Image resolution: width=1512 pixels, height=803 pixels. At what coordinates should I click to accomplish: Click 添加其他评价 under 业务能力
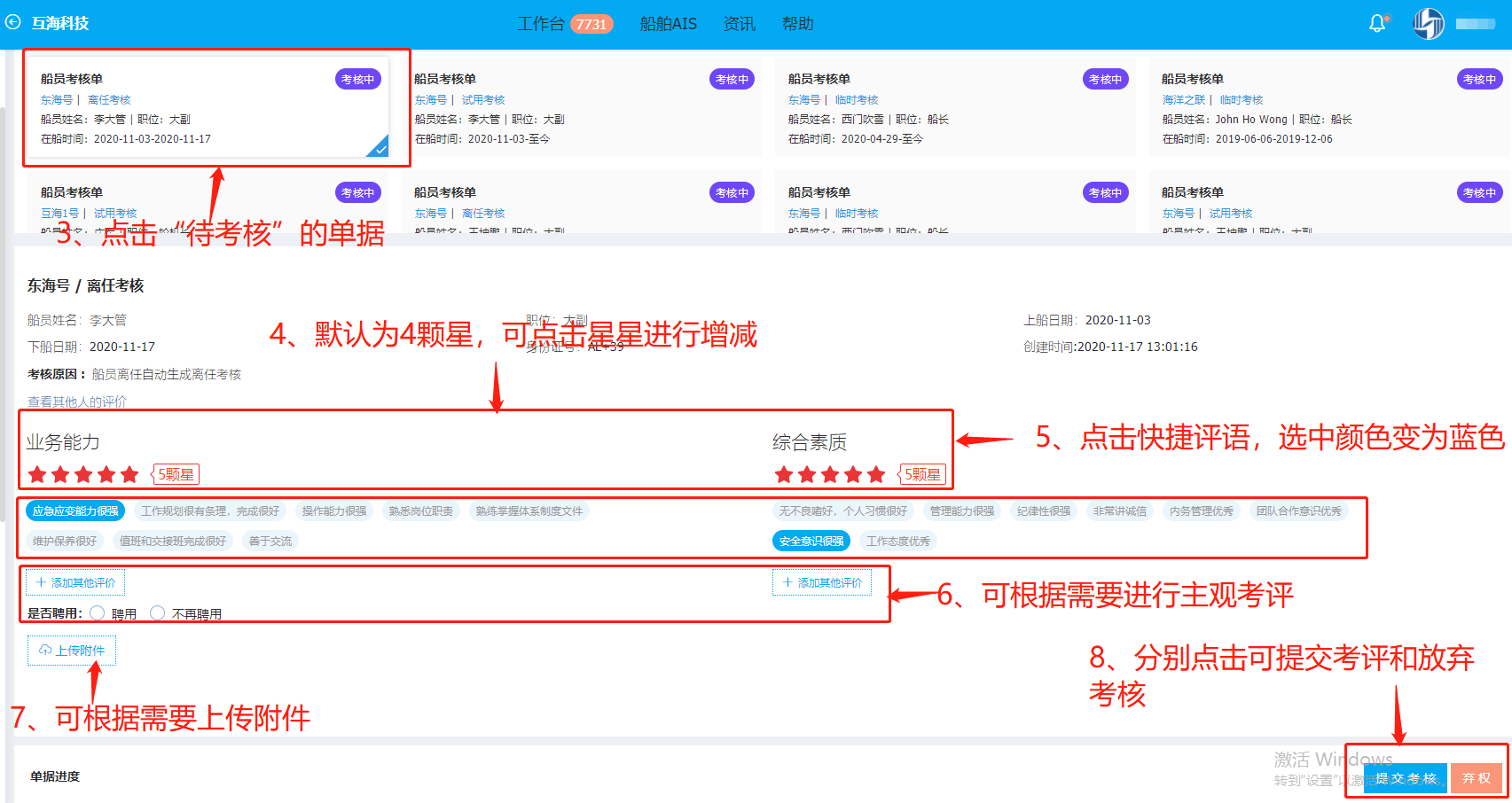pyautogui.click(x=75, y=582)
